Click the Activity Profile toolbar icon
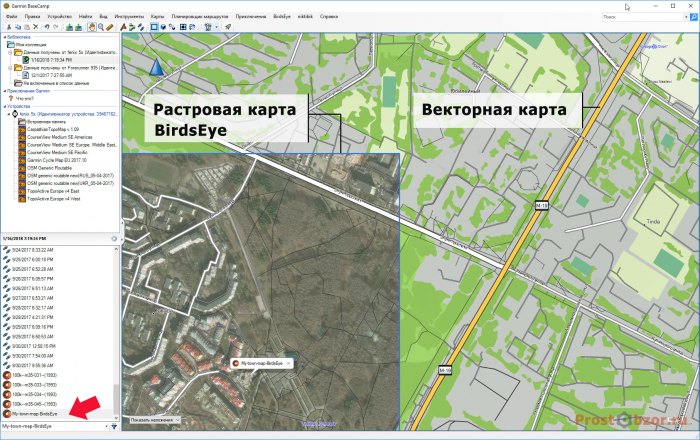This screenshot has height=440, width=700. pos(208,27)
